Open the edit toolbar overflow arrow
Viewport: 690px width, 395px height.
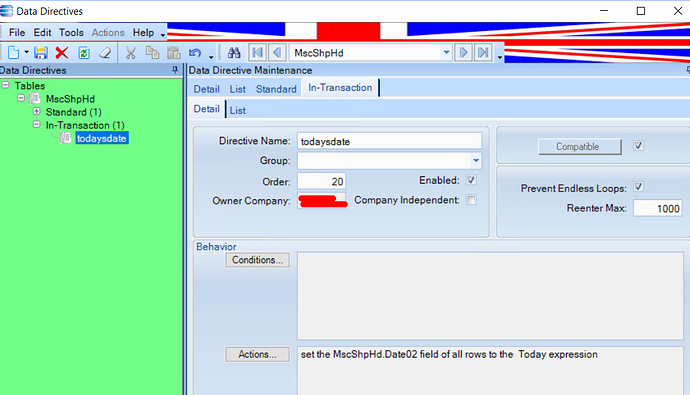click(x=211, y=57)
